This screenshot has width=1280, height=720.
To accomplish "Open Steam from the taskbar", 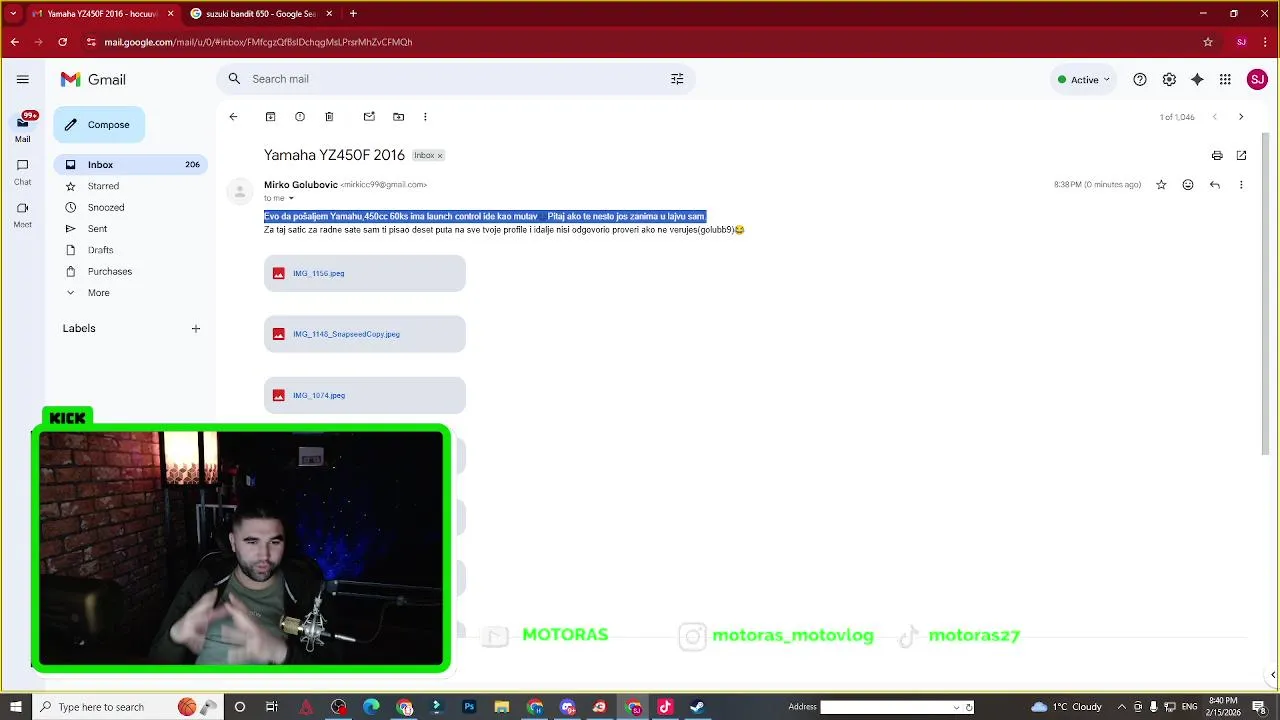I will pos(697,707).
